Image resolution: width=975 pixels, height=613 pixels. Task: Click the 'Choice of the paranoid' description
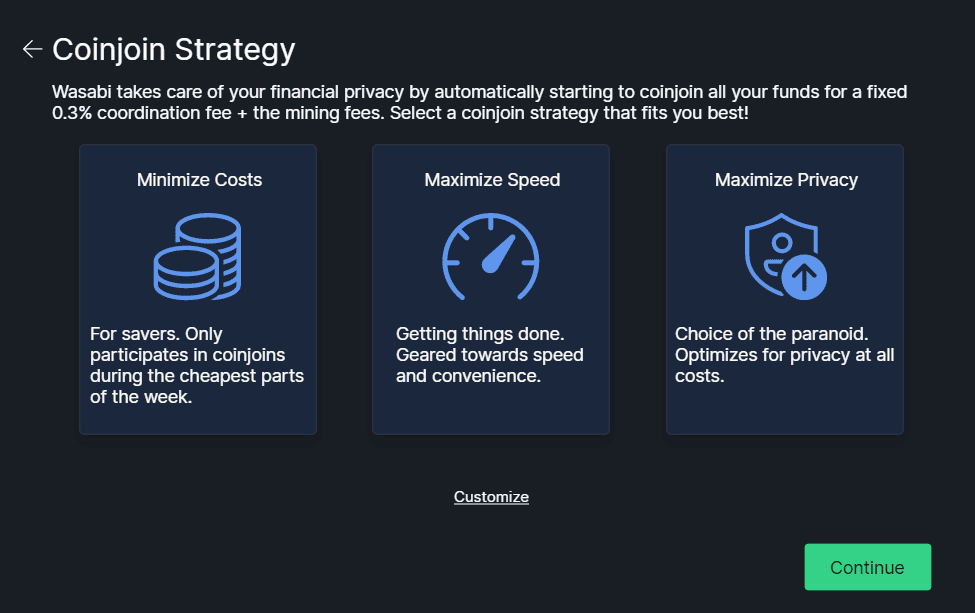click(784, 355)
